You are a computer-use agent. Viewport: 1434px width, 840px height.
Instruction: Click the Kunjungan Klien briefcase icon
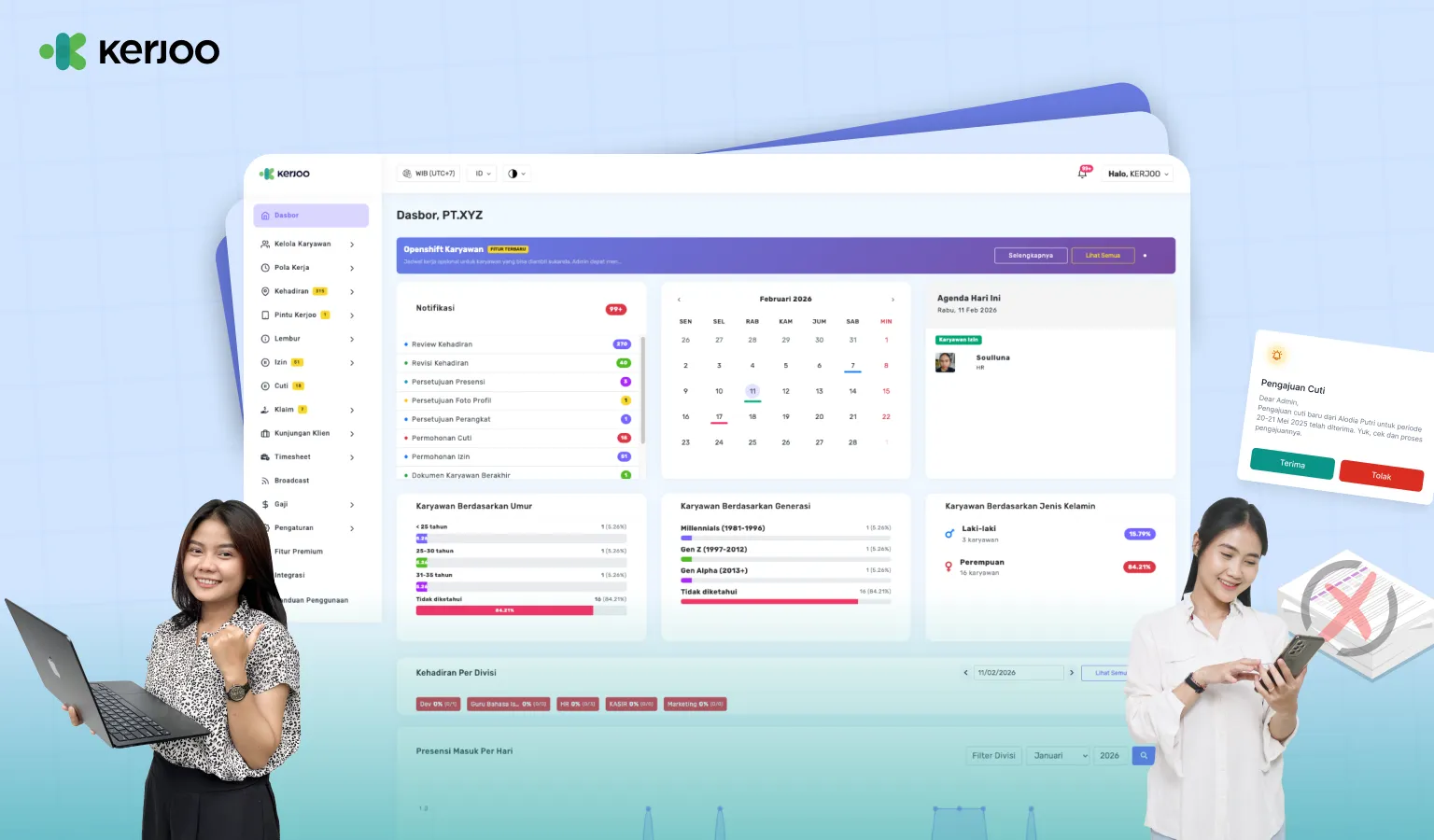pos(265,434)
